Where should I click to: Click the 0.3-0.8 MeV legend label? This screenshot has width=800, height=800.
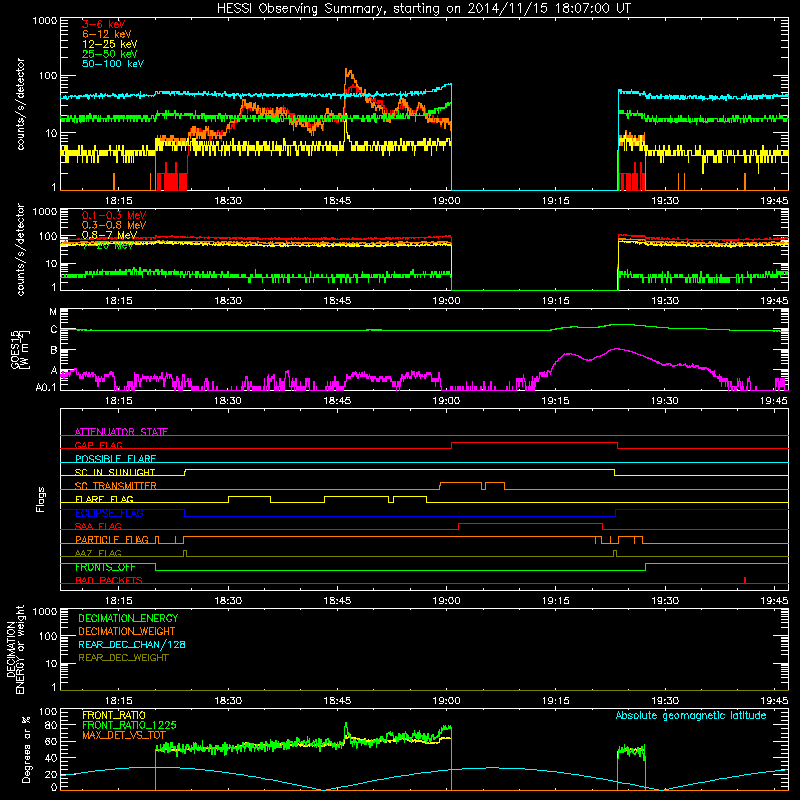tap(114, 225)
